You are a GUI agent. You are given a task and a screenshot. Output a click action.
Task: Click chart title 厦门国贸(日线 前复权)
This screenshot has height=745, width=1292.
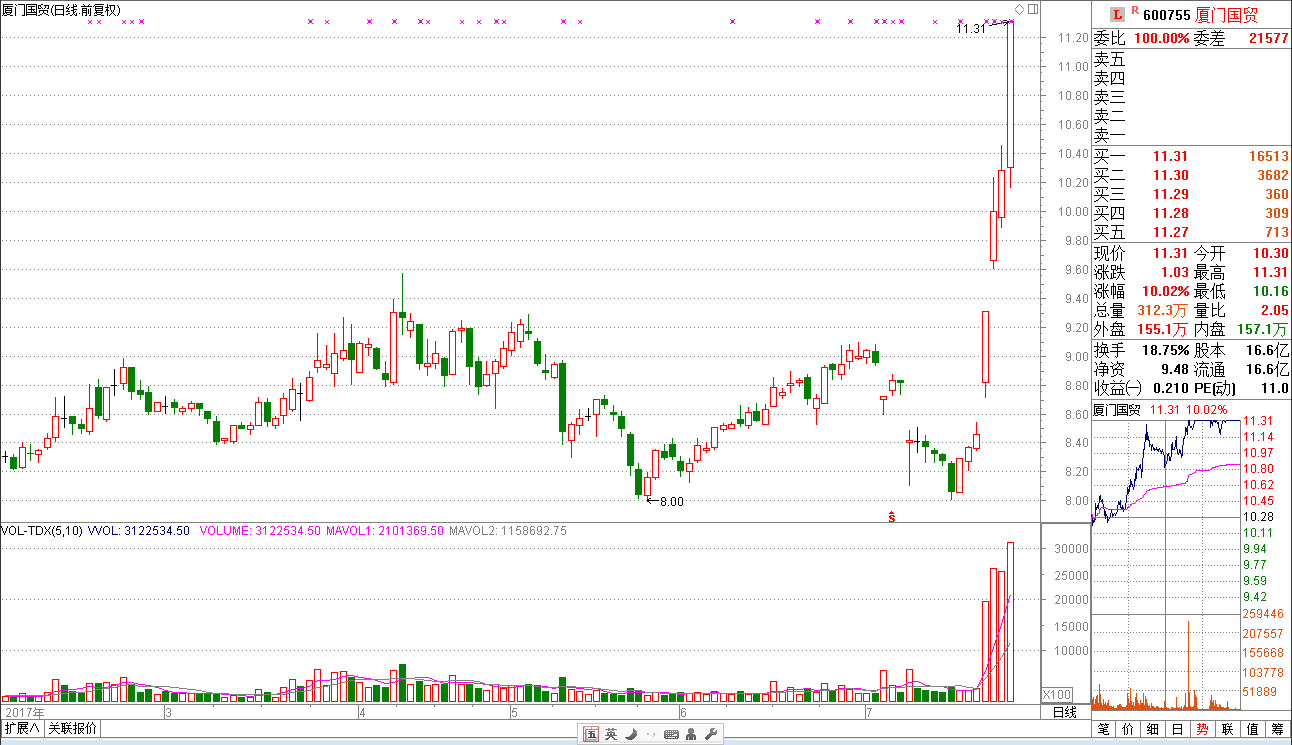click(x=62, y=10)
